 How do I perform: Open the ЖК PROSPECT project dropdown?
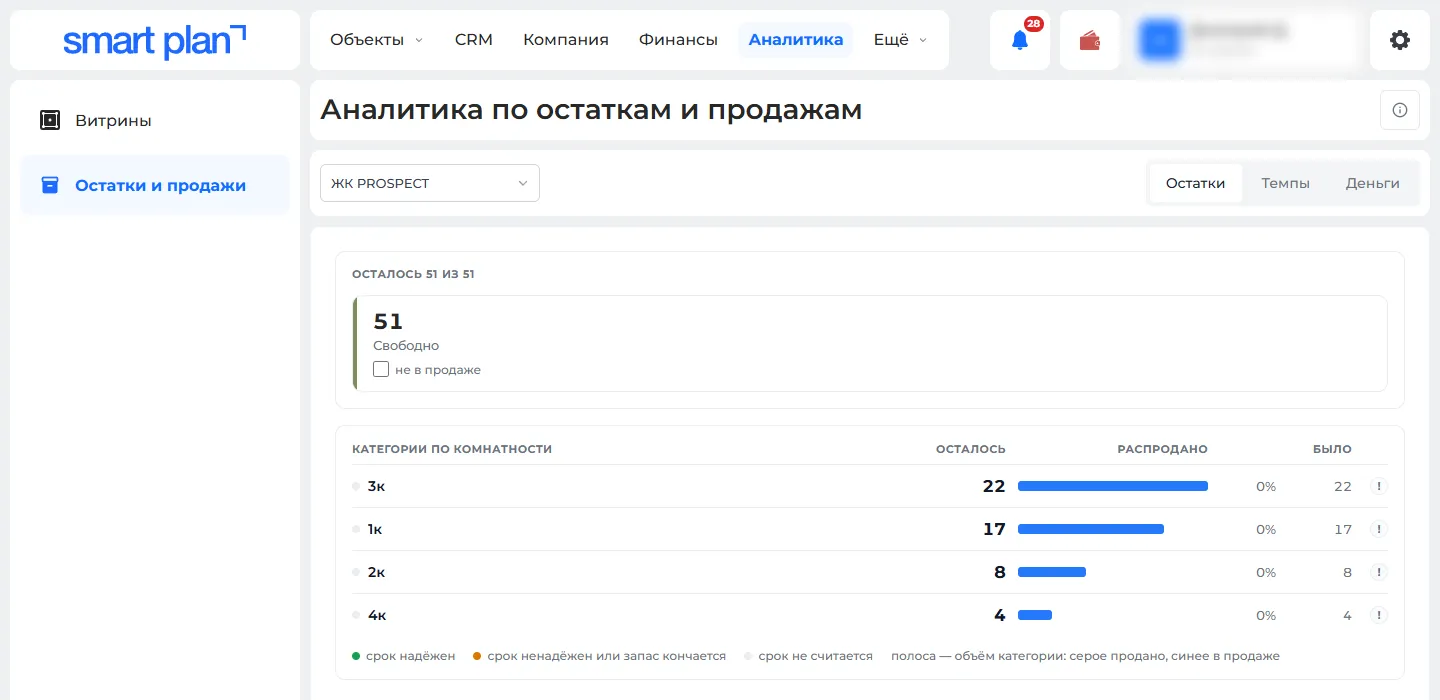(x=430, y=183)
